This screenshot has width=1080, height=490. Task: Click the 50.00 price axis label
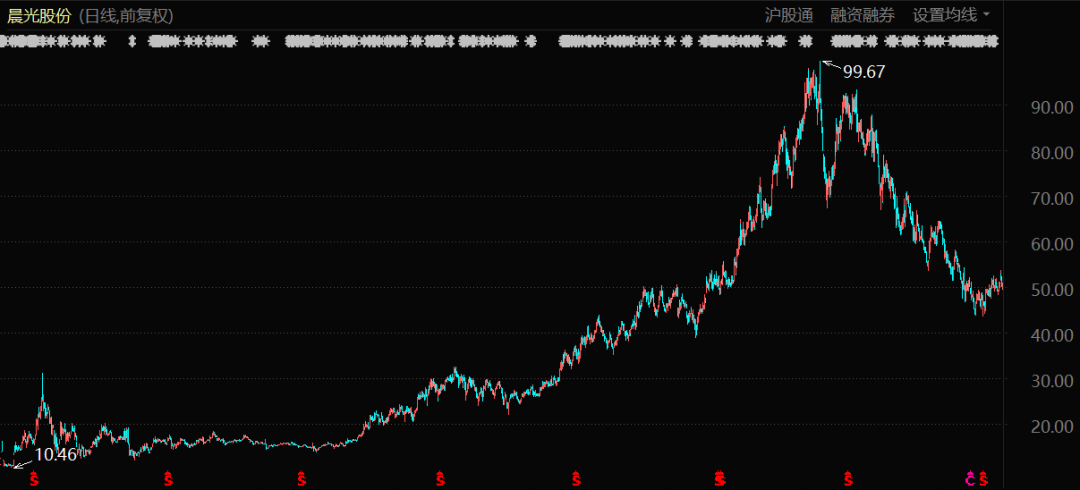1052,289
